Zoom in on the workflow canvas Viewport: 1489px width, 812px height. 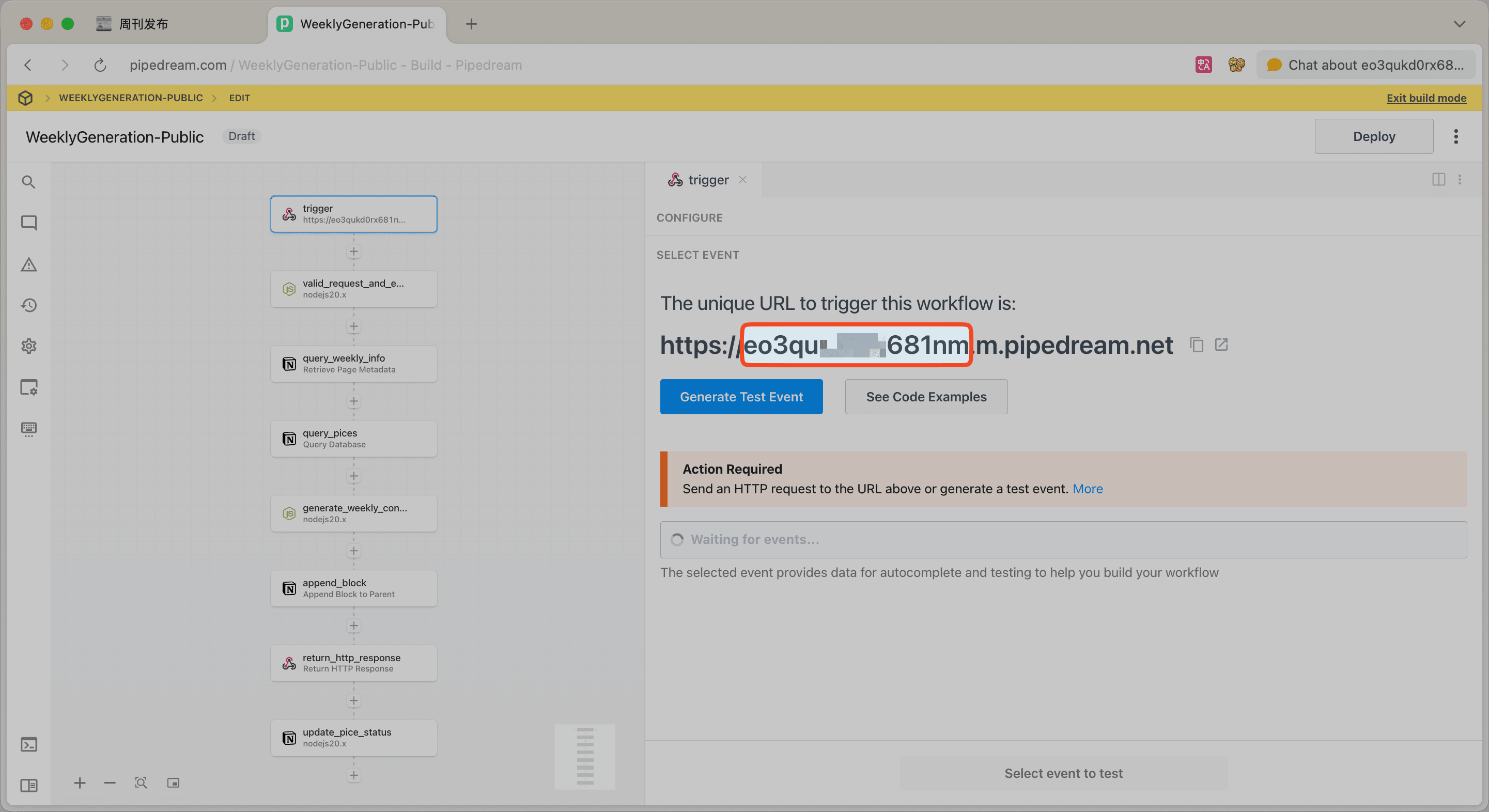[x=80, y=783]
